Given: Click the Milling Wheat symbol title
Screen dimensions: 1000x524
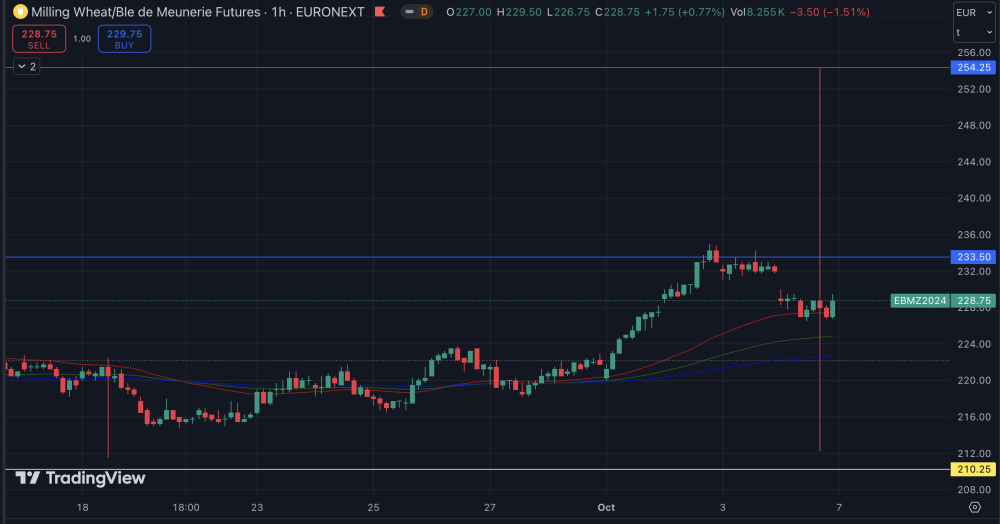Looking at the screenshot, I should (198, 11).
